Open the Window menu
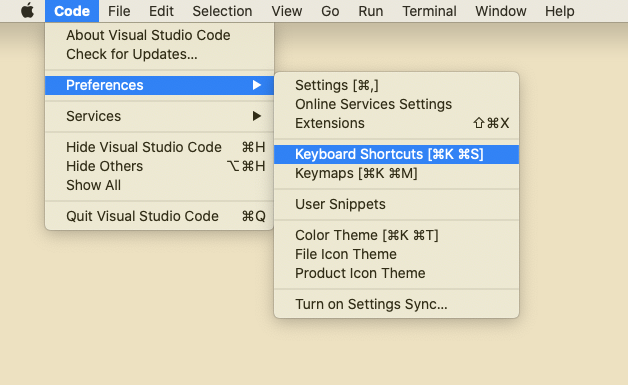Image resolution: width=628 pixels, height=385 pixels. 501,11
